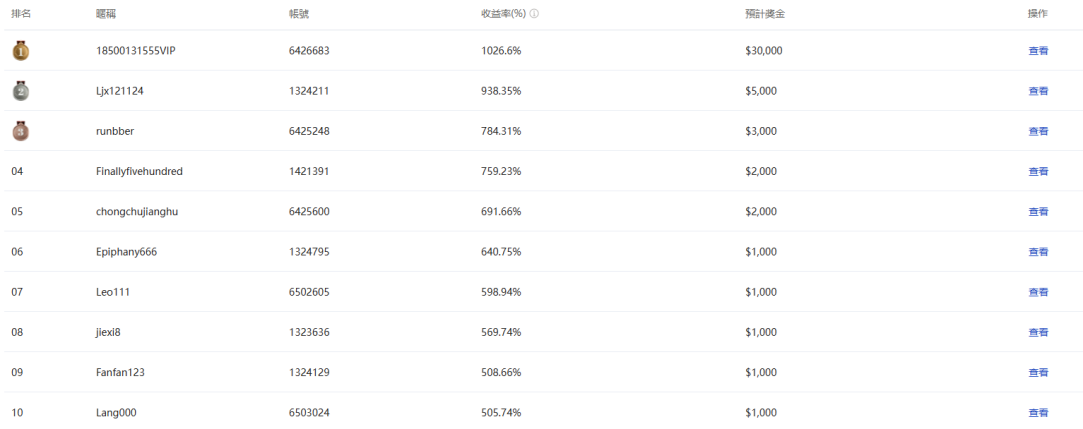Click the gold first-place medal icon
The image size is (1083, 429).
pos(20,51)
